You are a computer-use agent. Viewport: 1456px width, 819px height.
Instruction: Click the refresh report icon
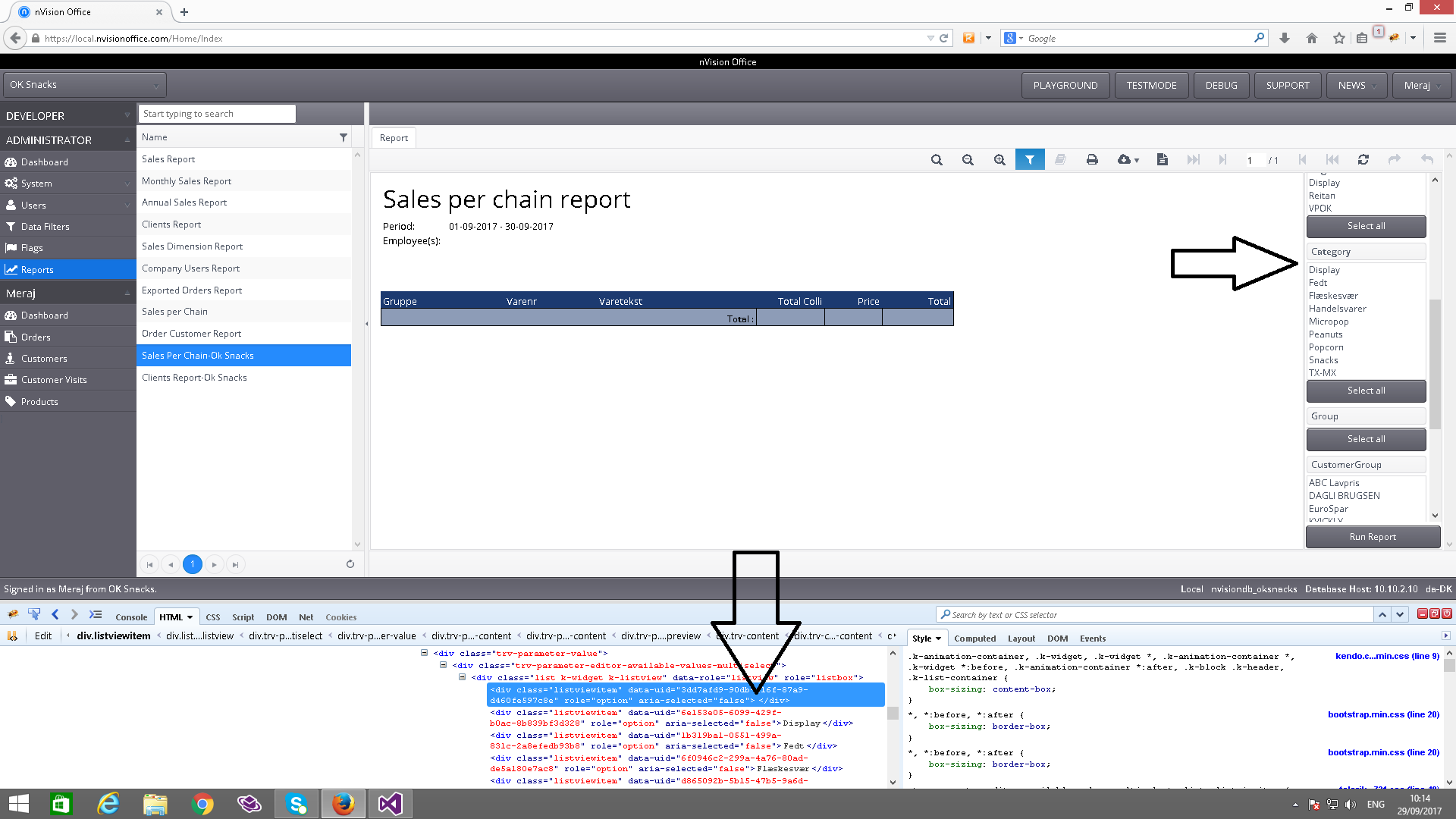1363,160
